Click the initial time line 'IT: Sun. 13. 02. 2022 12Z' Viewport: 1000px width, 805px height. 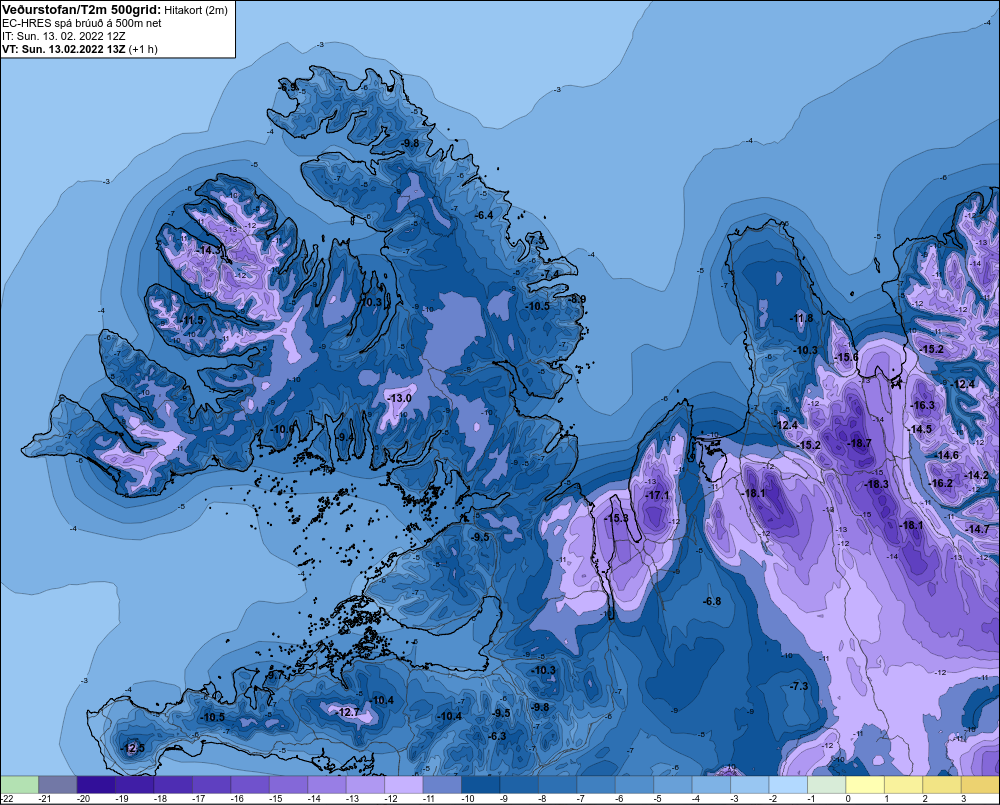64,36
